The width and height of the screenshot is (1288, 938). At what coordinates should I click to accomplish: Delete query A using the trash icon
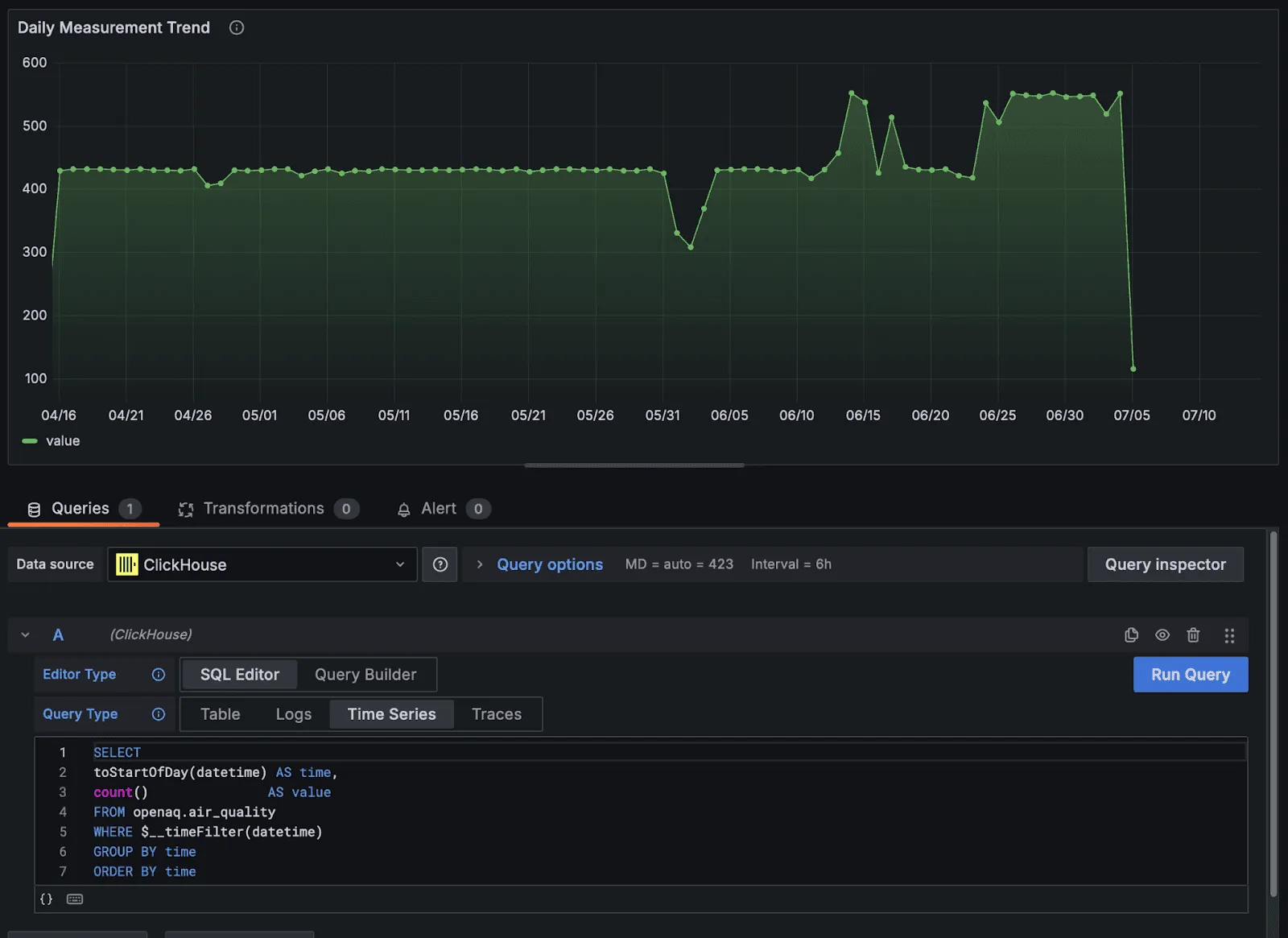1193,635
